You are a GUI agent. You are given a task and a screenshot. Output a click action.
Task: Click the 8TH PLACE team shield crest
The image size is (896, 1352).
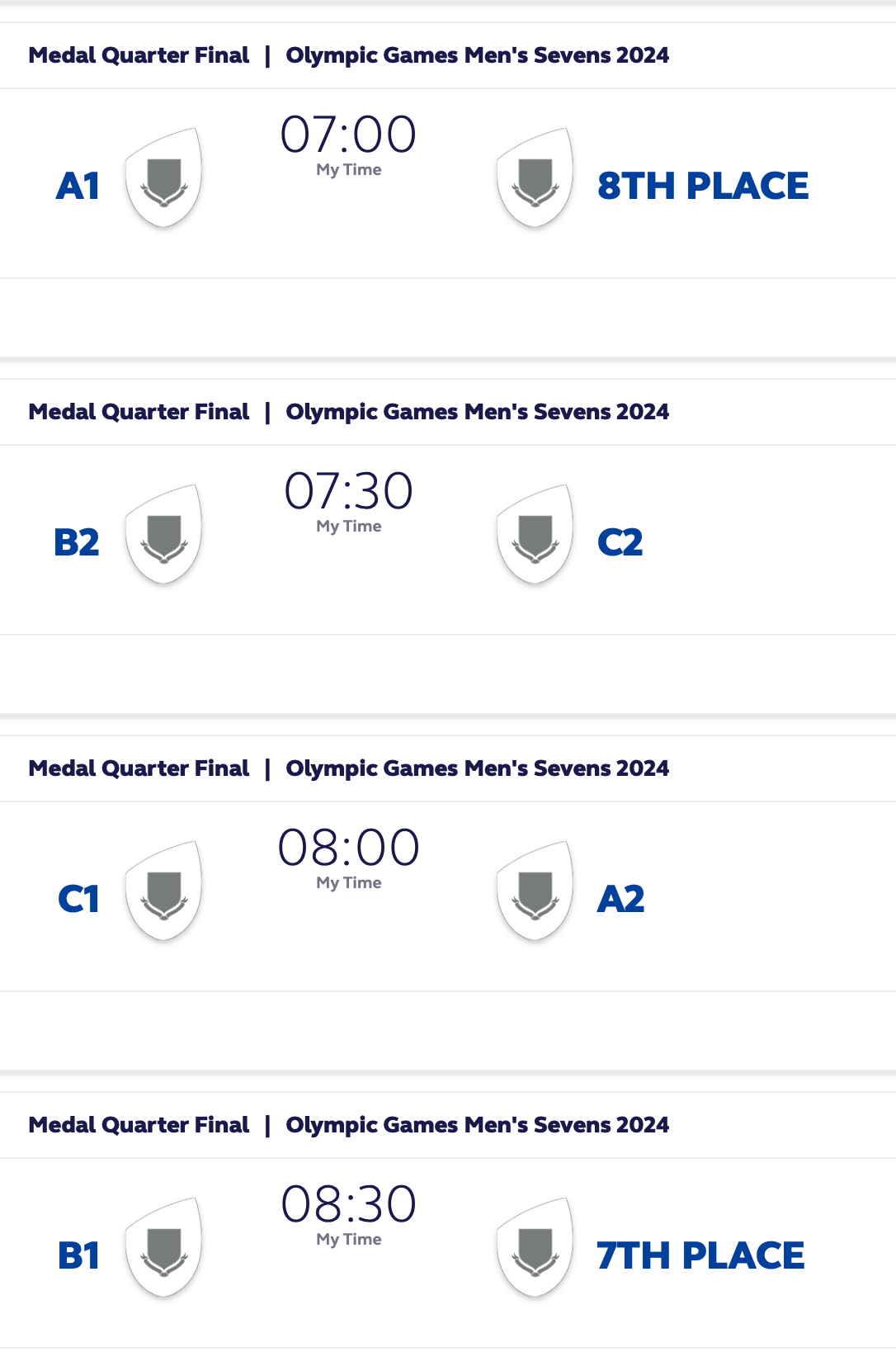pyautogui.click(x=535, y=177)
